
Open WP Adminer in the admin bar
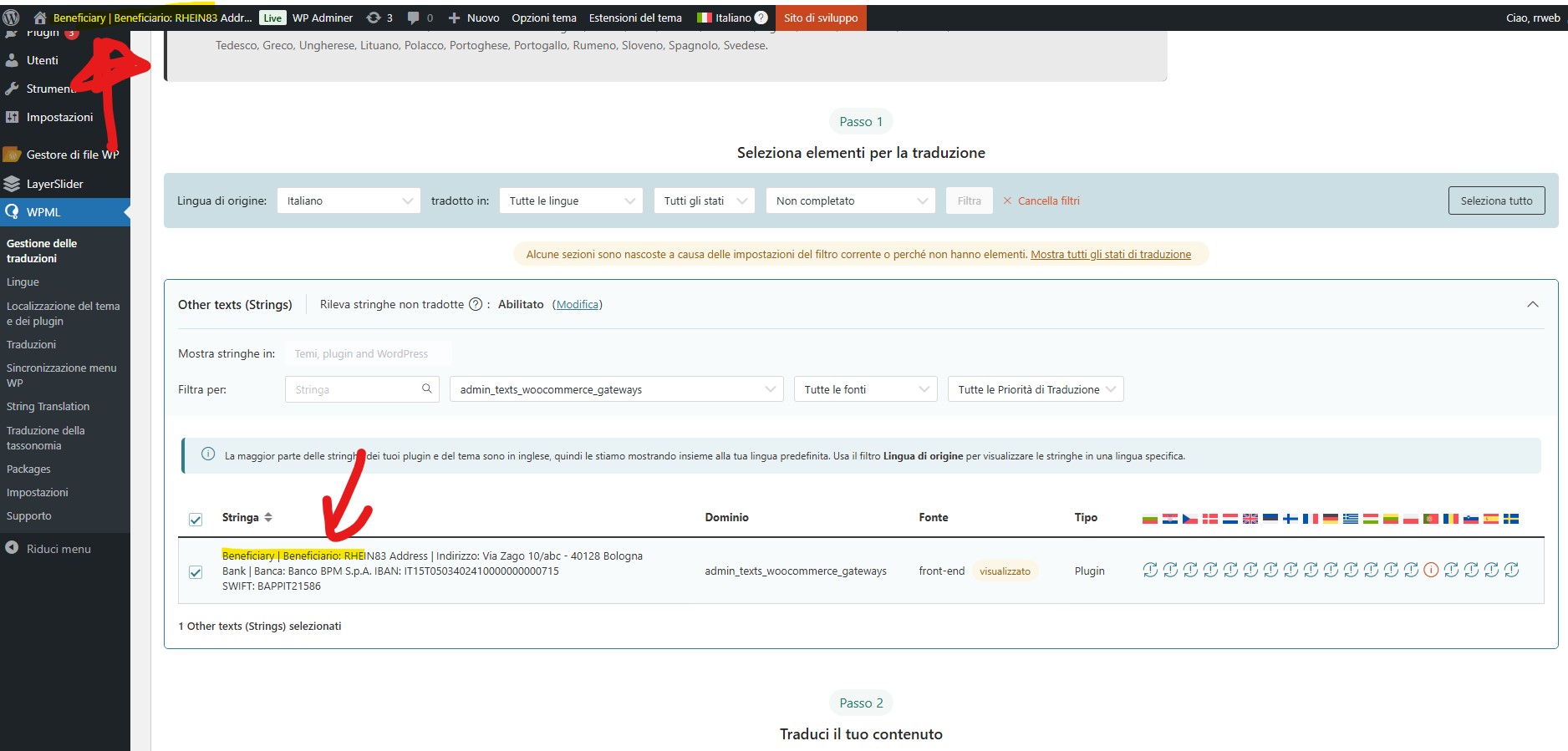coord(322,18)
